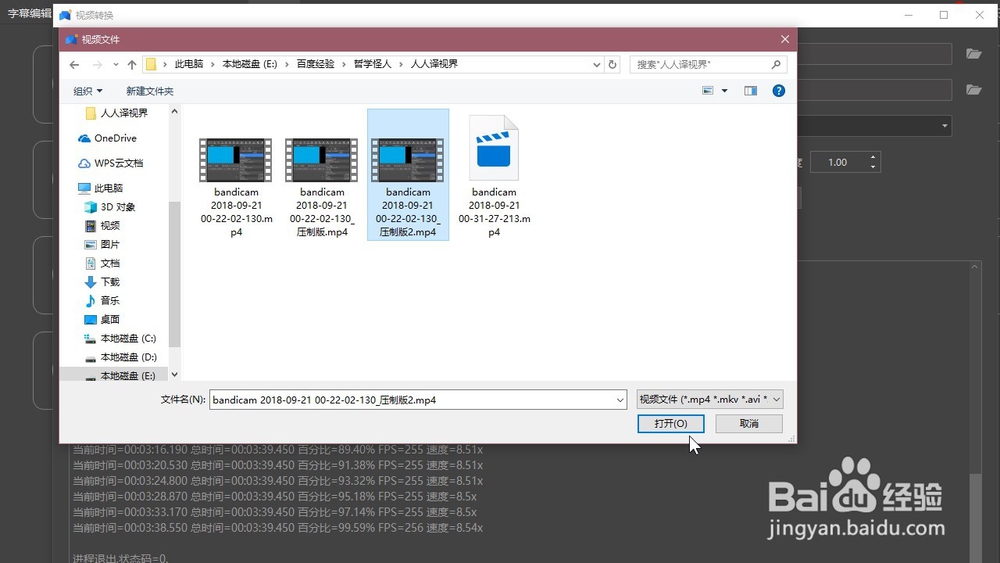Click first folder icon in 视频转换 window
Viewport: 1000px width, 563px height.
[973, 54]
